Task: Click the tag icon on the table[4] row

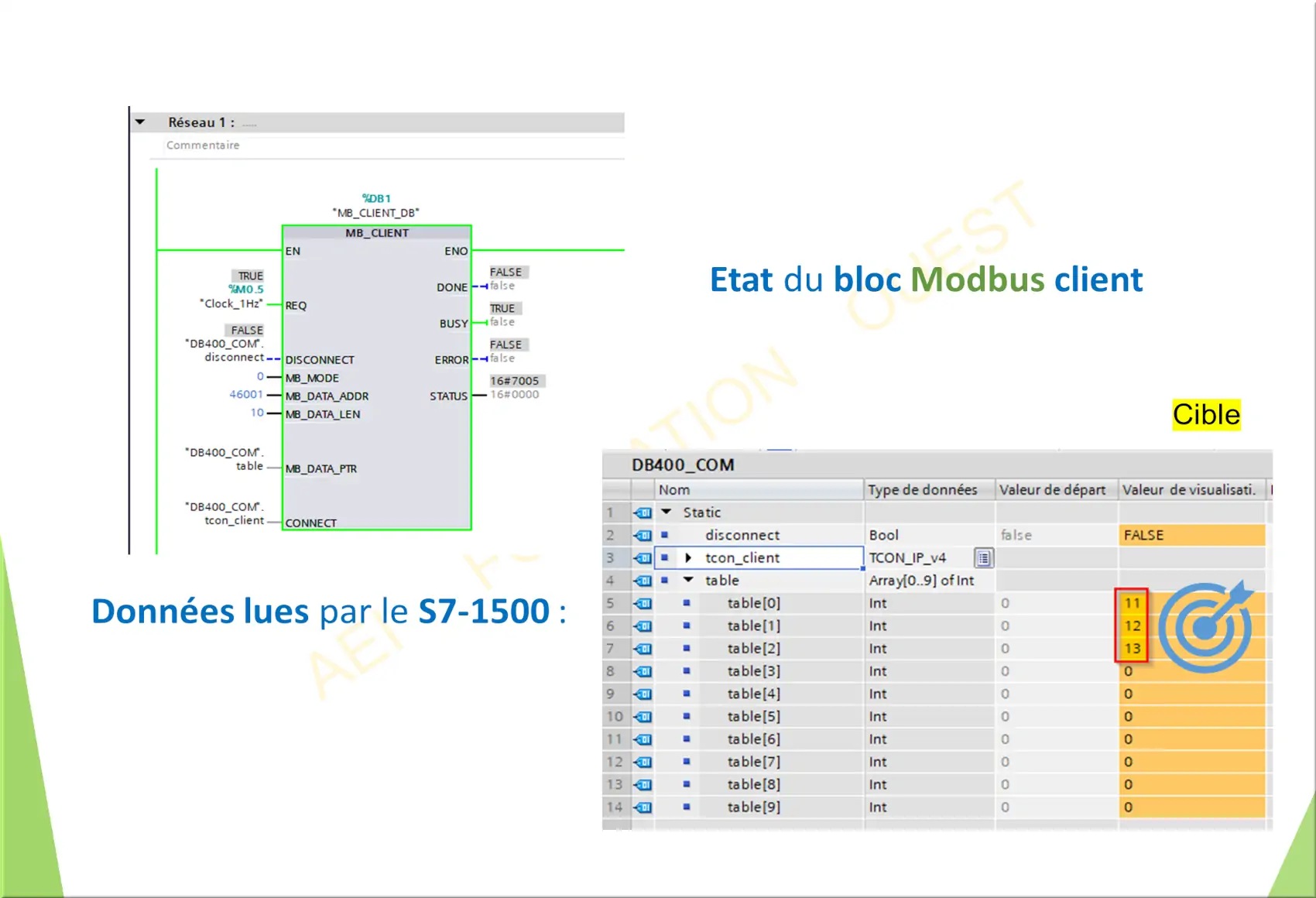Action: pos(643,694)
